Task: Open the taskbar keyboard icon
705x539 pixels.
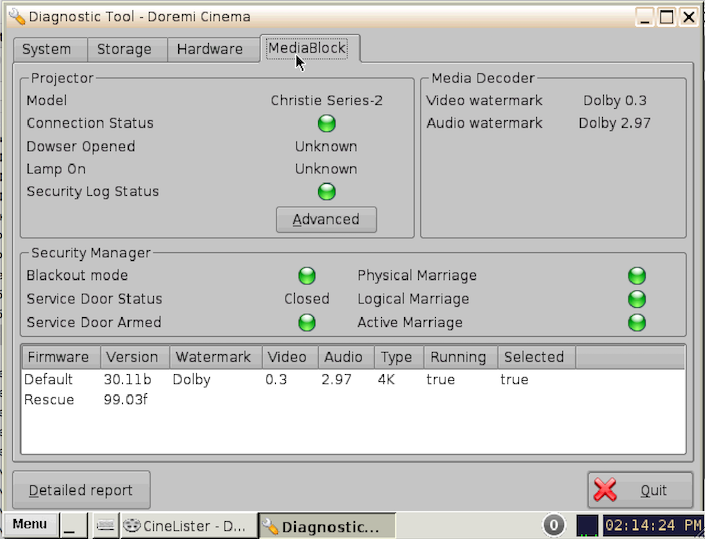Action: [x=105, y=525]
